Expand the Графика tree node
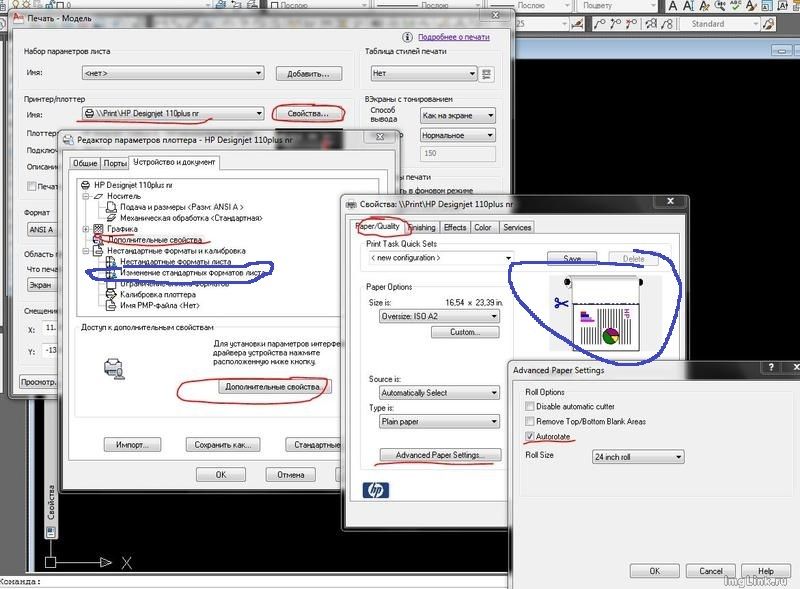Image resolution: width=800 pixels, height=589 pixels. tap(86, 229)
